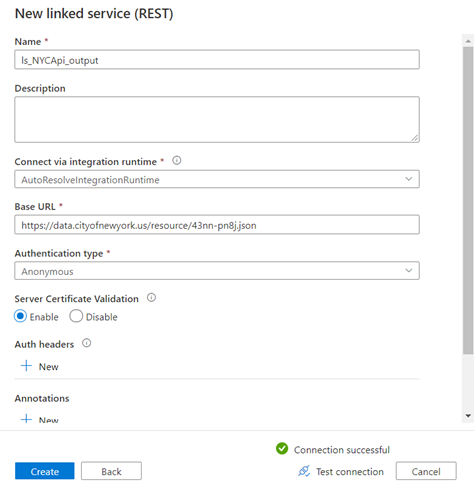
Task: Click the green Connection successful checkmark
Action: (282, 449)
